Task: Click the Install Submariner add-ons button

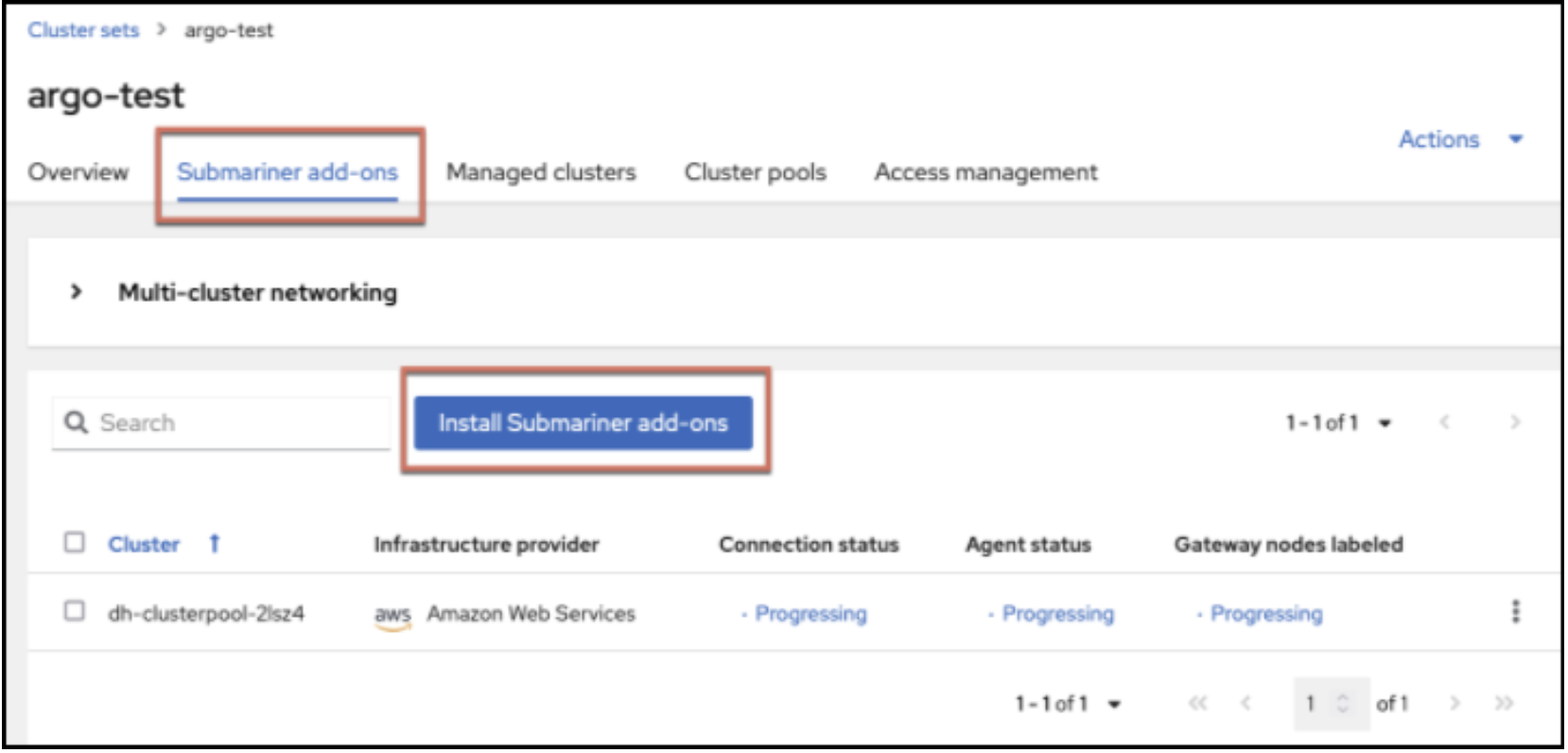Action: tap(583, 423)
